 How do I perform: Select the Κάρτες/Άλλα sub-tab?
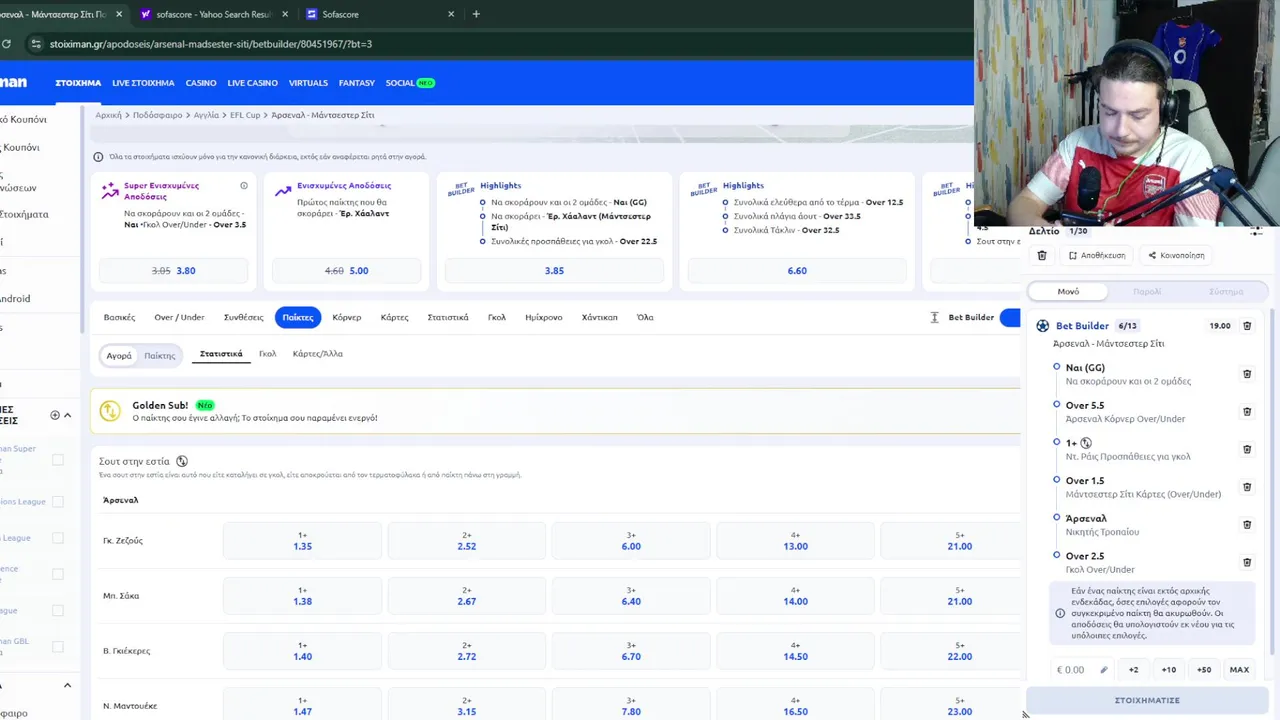click(x=317, y=354)
